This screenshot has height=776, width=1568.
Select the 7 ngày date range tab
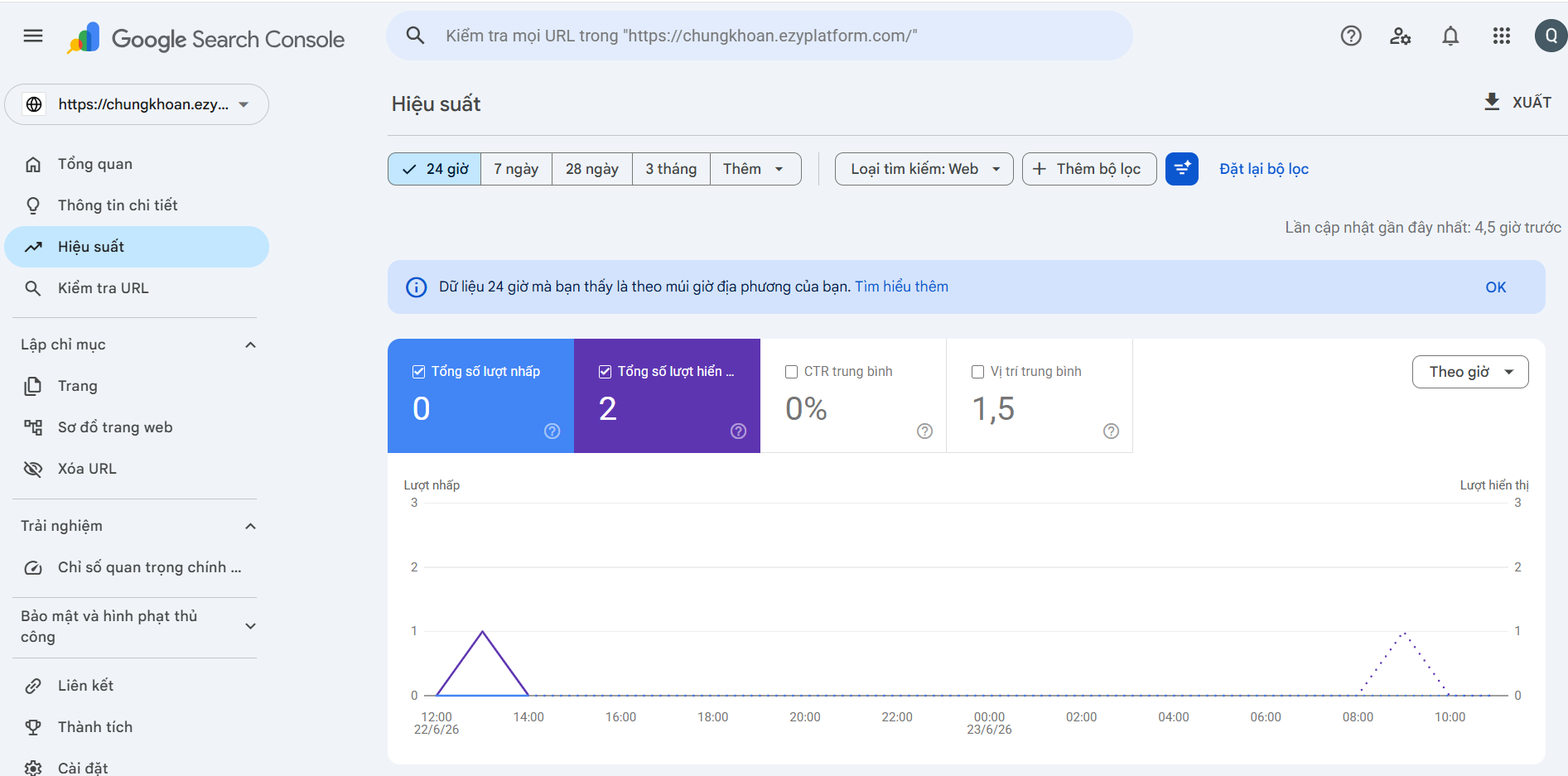pyautogui.click(x=516, y=169)
